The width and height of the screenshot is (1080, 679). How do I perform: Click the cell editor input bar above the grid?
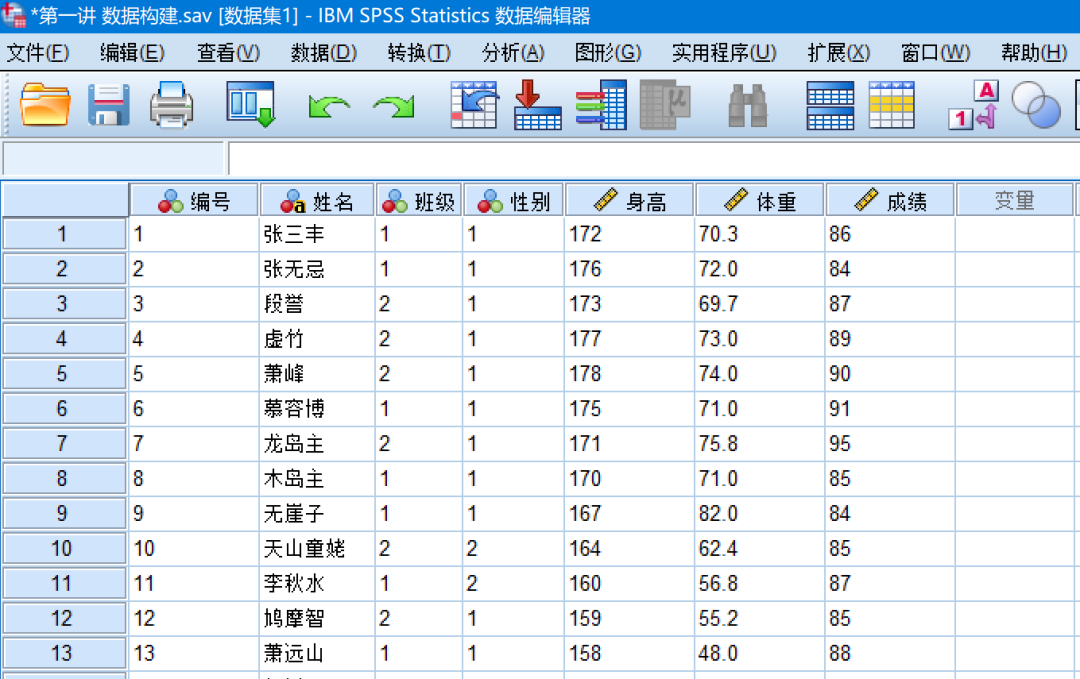point(654,159)
